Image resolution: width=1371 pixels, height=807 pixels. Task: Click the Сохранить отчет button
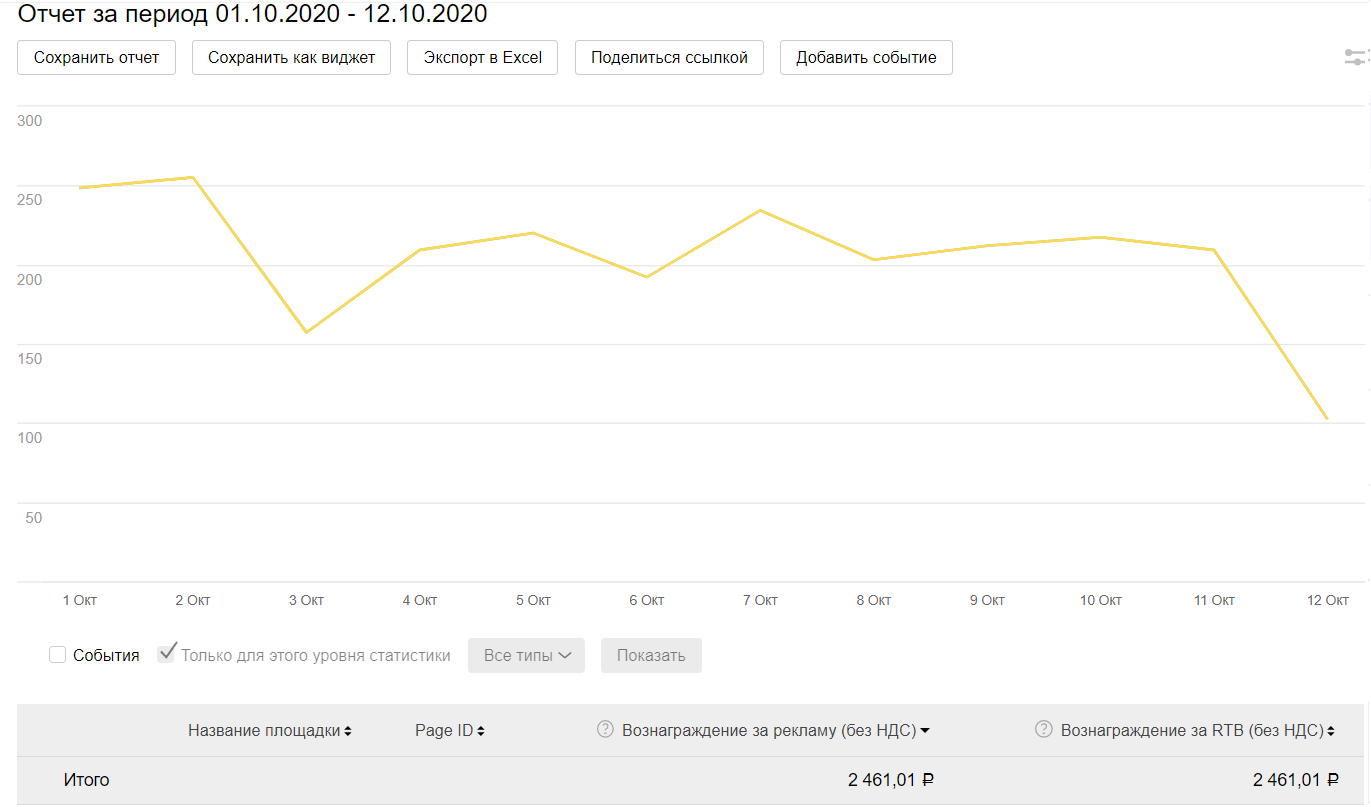coord(96,58)
